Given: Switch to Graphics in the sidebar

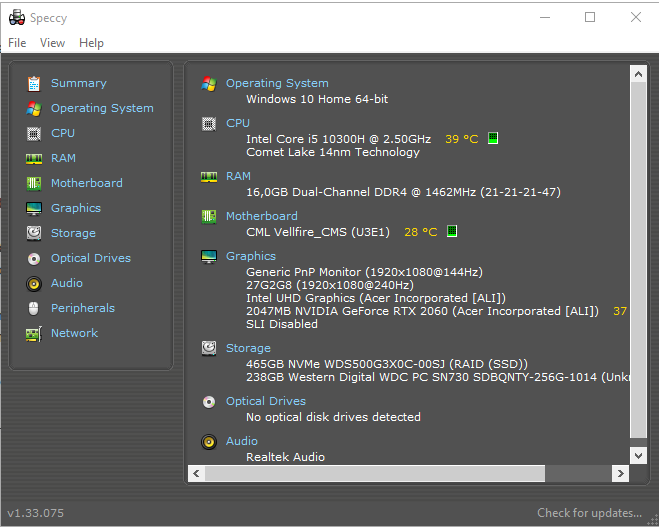Looking at the screenshot, I should point(76,208).
